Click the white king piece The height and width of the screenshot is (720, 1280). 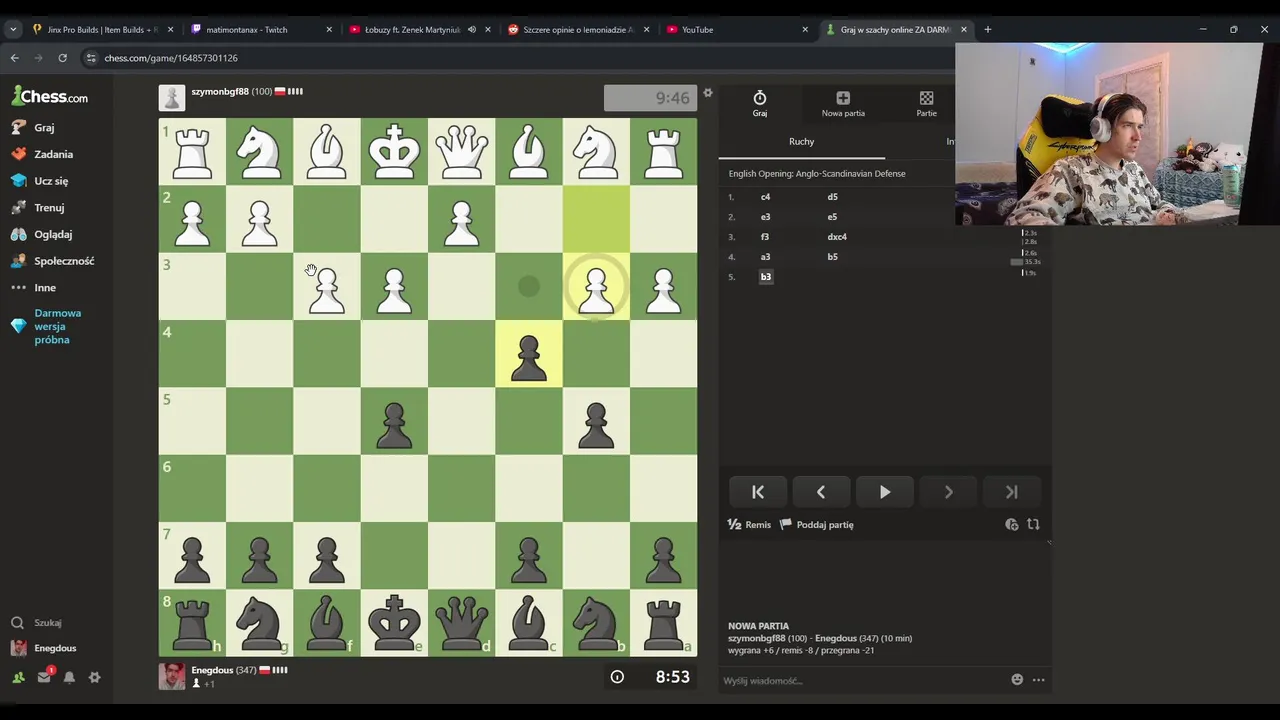point(394,152)
